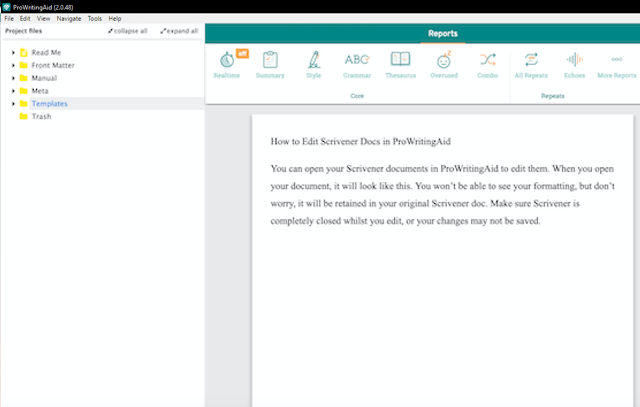The height and width of the screenshot is (407, 640).
Task: Select the Trash folder
Action: 41,117
